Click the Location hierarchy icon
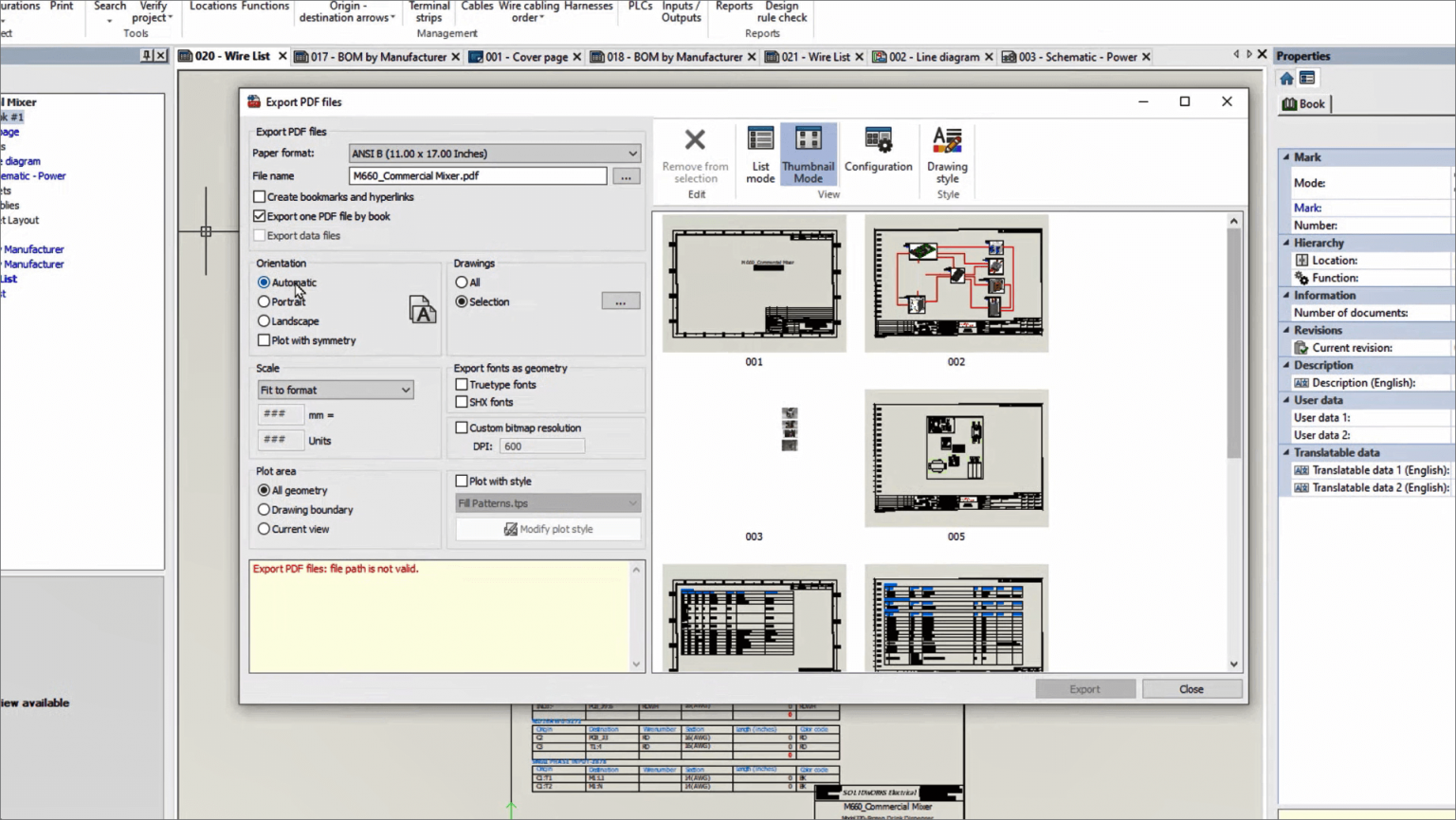1456x820 pixels. (x=1301, y=260)
